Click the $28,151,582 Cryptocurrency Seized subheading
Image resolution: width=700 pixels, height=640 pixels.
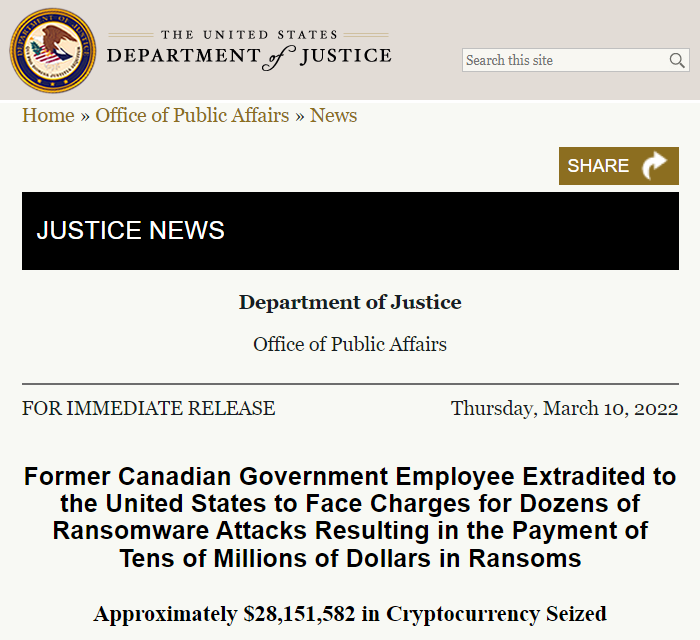point(350,613)
